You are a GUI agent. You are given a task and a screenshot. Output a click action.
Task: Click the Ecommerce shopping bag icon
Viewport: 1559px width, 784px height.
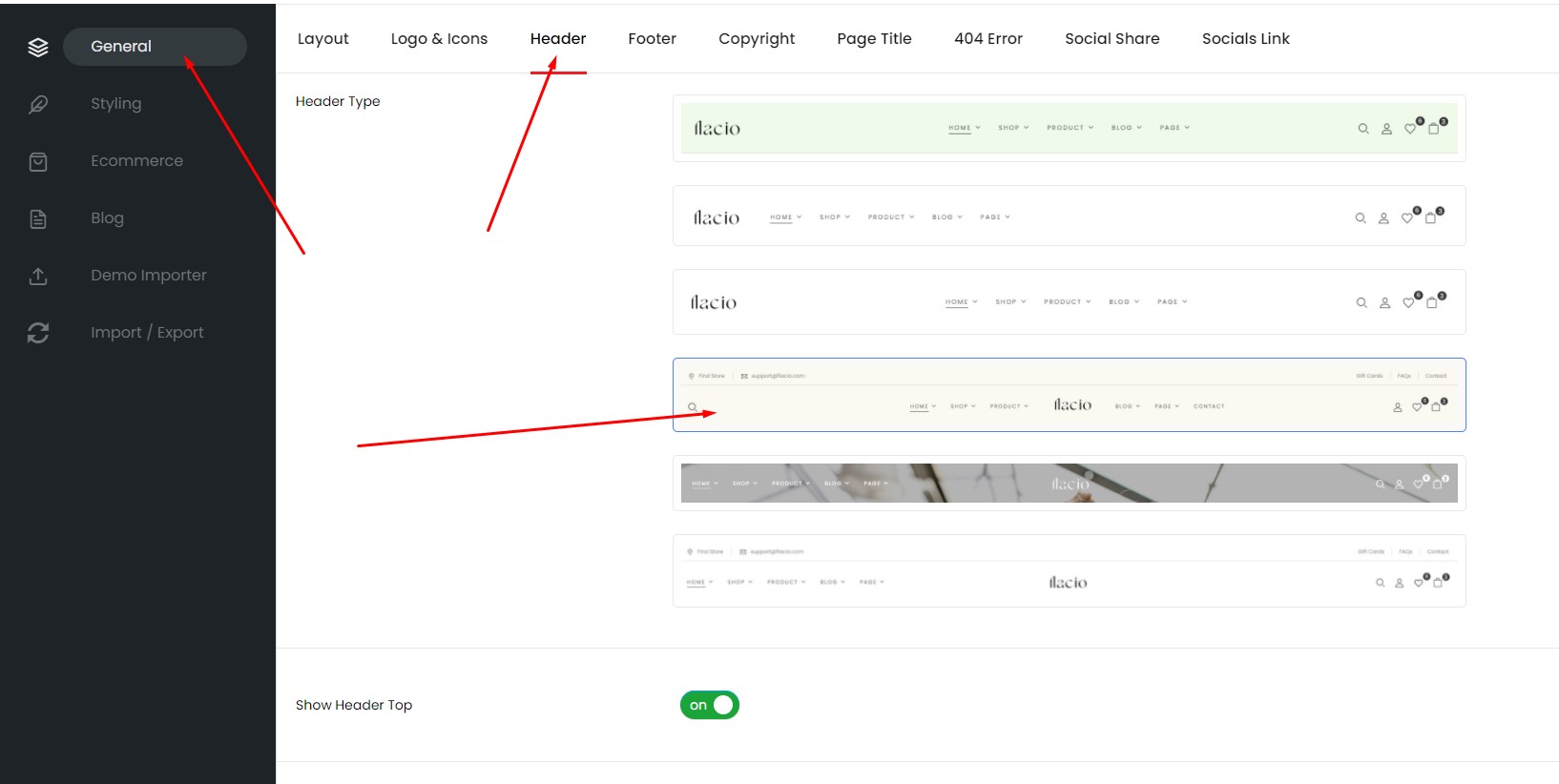point(38,161)
